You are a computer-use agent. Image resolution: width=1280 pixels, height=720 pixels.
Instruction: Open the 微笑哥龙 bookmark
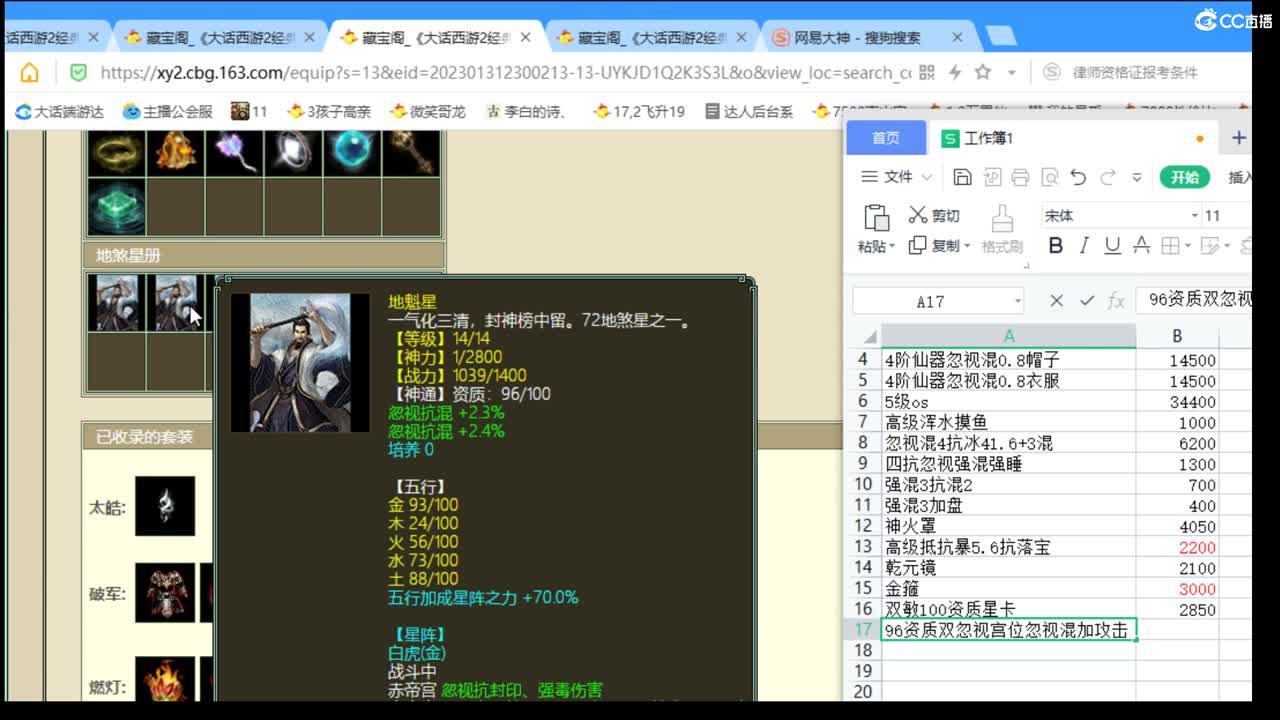pyautogui.click(x=428, y=111)
